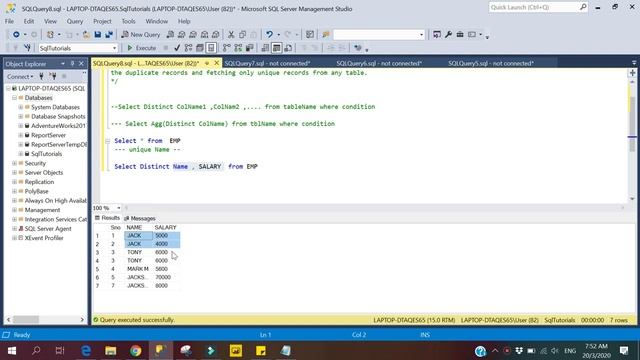The image size is (640, 360).
Task: Close the SQLQuery8.sql tab
Action: (217, 63)
